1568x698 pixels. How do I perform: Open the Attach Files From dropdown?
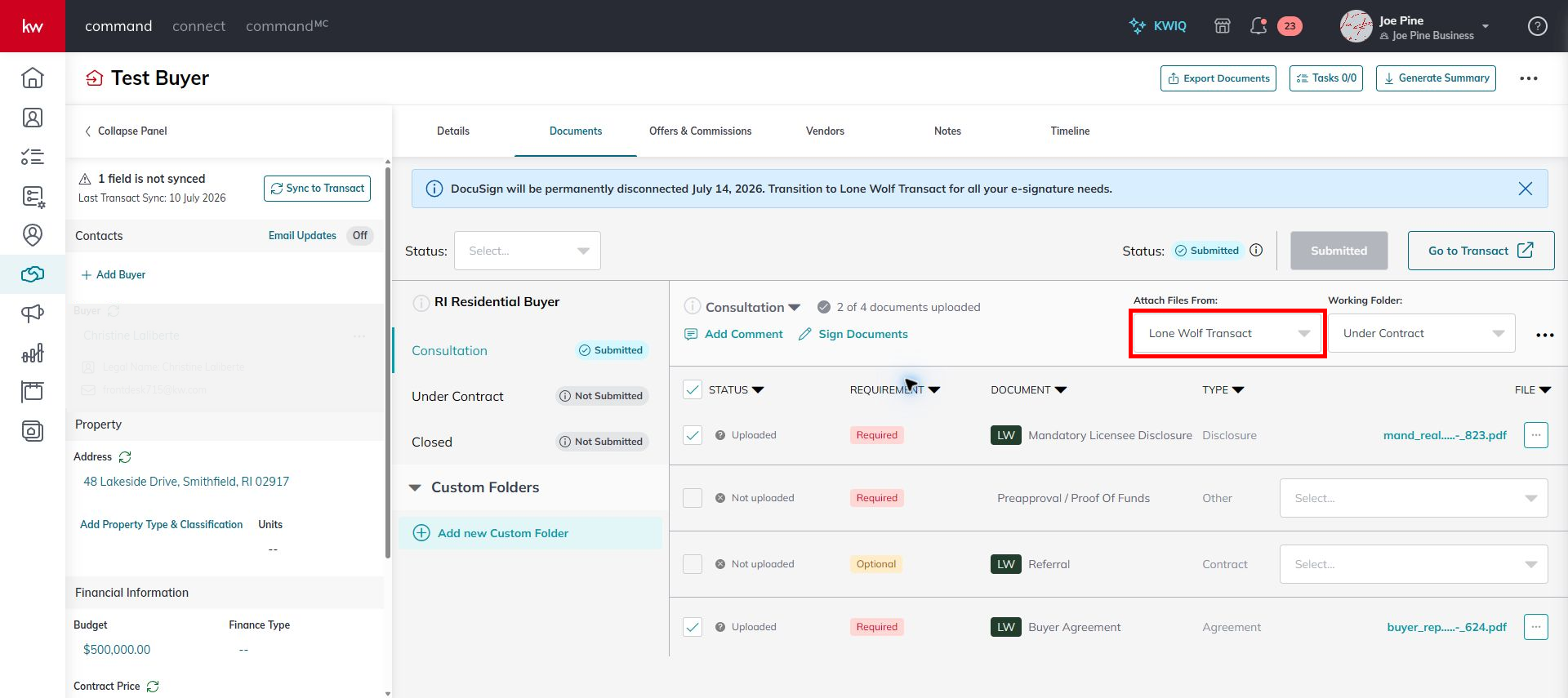(1227, 333)
